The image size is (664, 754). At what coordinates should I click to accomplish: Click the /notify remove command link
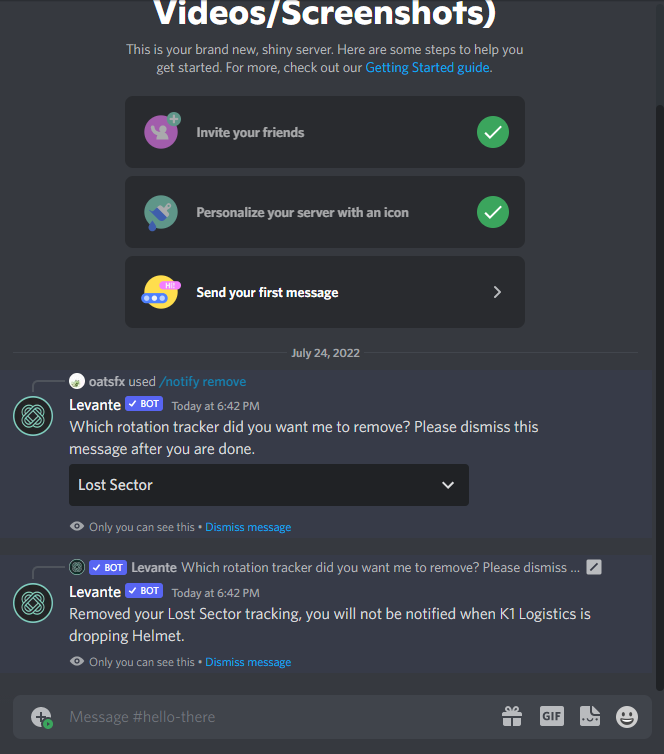pyautogui.click(x=202, y=381)
